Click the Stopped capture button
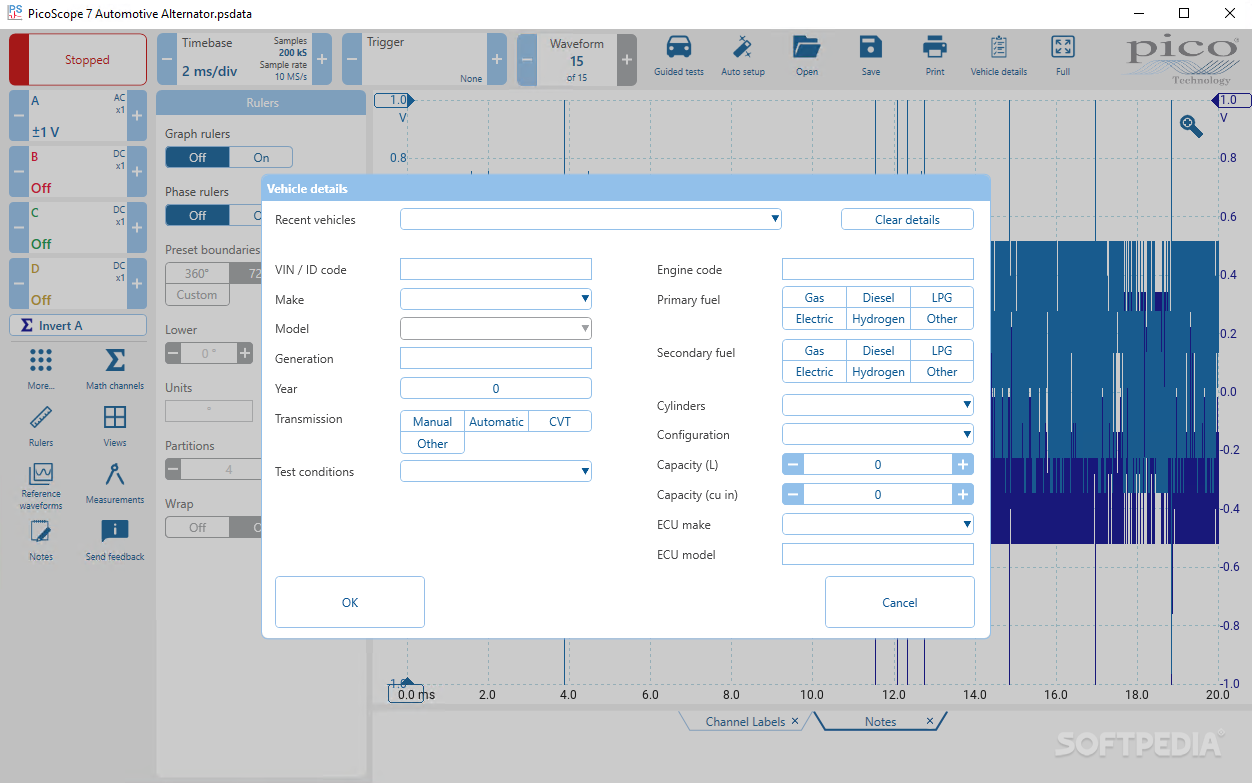The width and height of the screenshot is (1252, 783). point(78,59)
